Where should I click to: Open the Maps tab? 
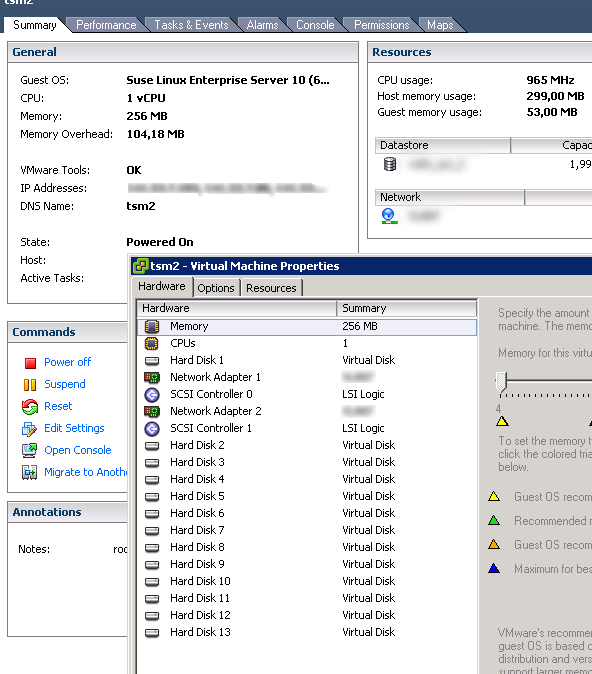tap(440, 25)
